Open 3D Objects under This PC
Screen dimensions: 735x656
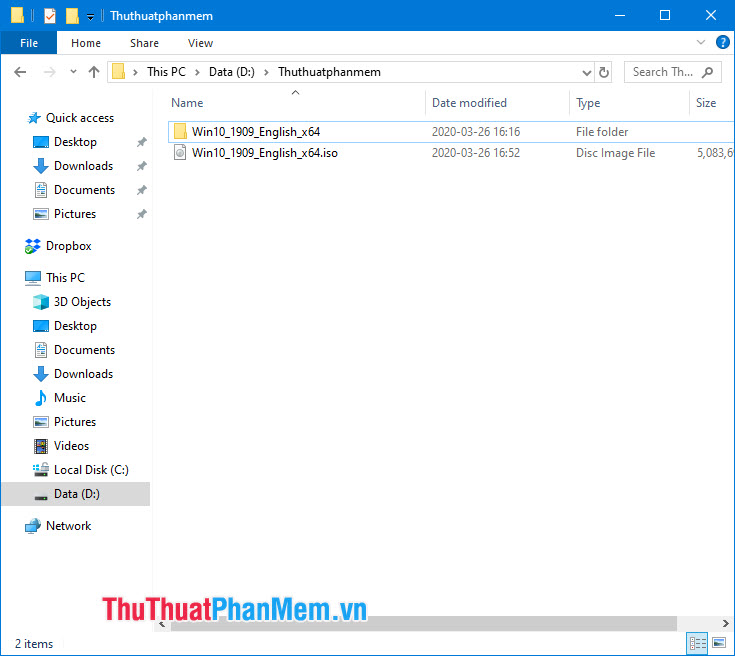coord(82,302)
